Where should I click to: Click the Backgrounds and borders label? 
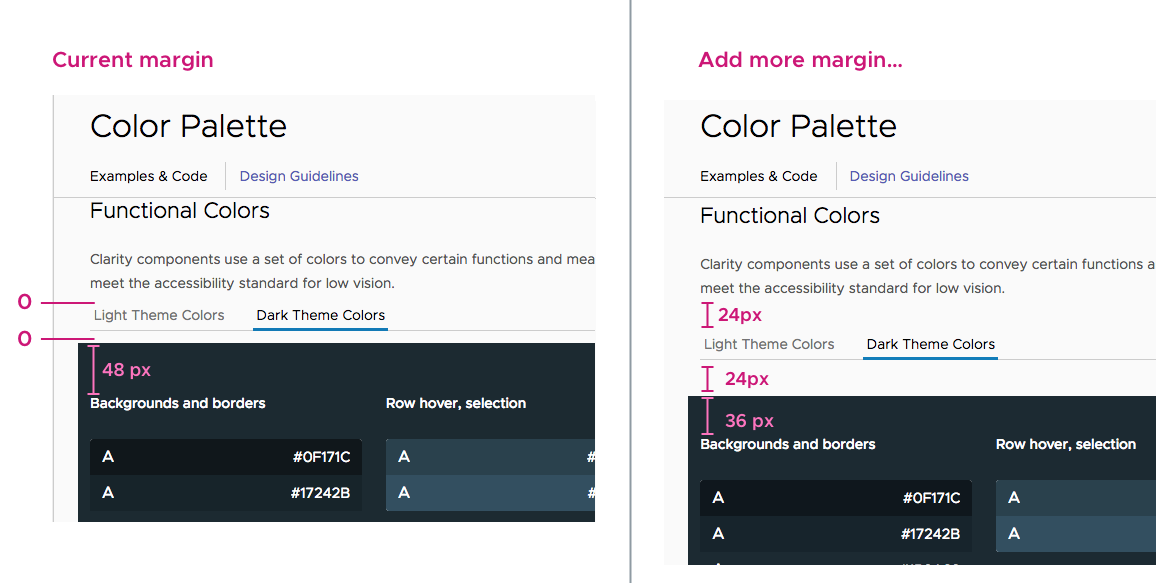pos(177,403)
